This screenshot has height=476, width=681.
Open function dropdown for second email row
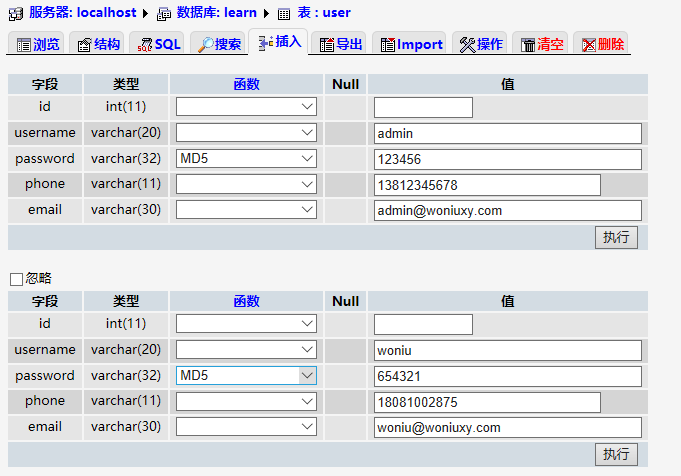point(246,427)
